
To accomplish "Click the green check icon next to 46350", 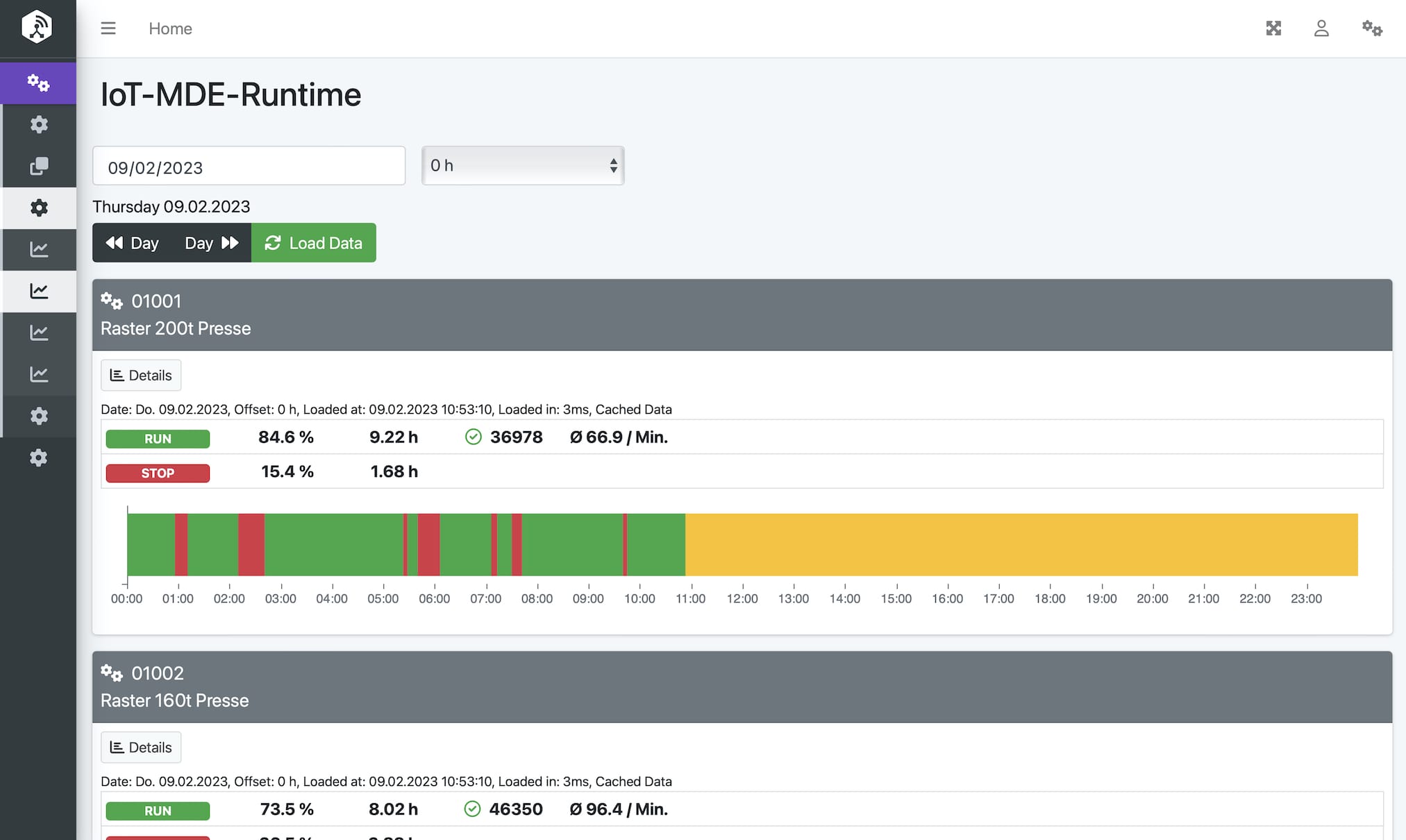I will click(x=472, y=809).
